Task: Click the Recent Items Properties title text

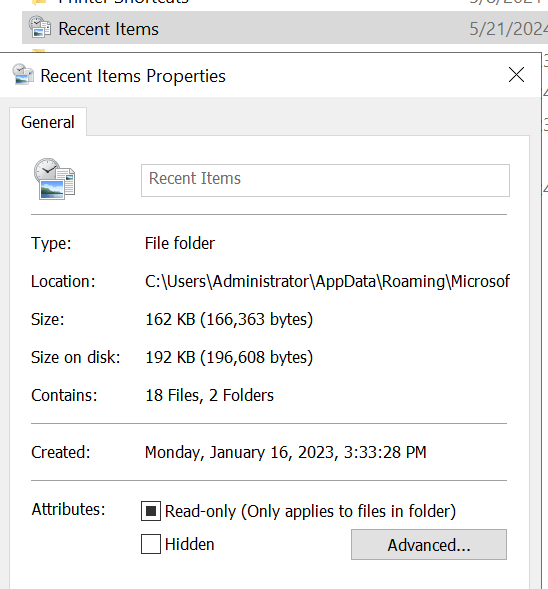Action: (x=133, y=76)
